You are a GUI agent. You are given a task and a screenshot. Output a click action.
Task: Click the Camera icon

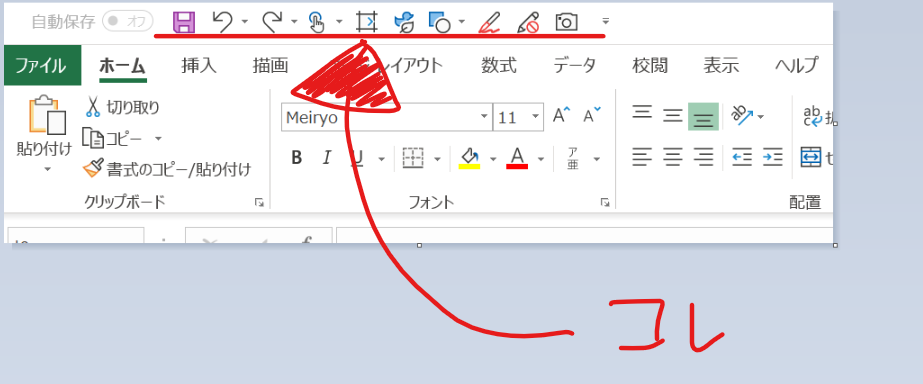coord(566,22)
